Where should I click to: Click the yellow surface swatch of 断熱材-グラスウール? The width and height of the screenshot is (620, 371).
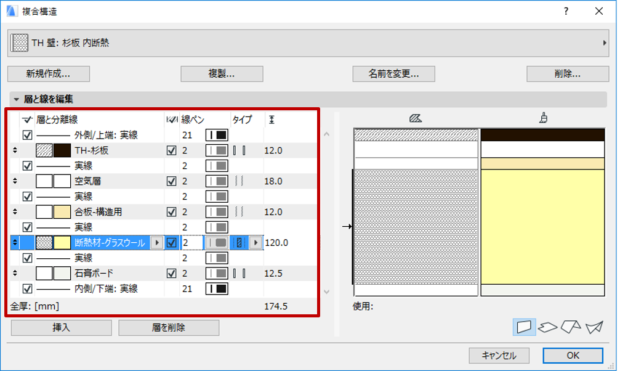click(62, 242)
